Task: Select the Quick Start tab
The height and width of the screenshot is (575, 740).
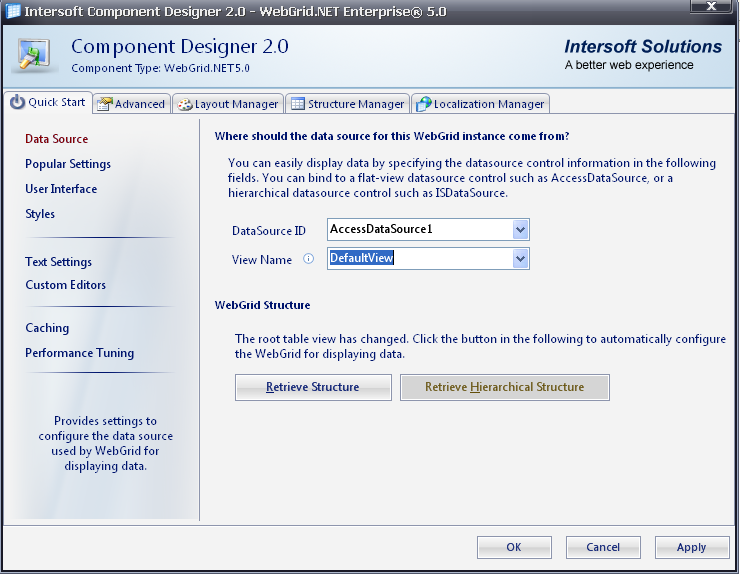Action: coord(48,102)
